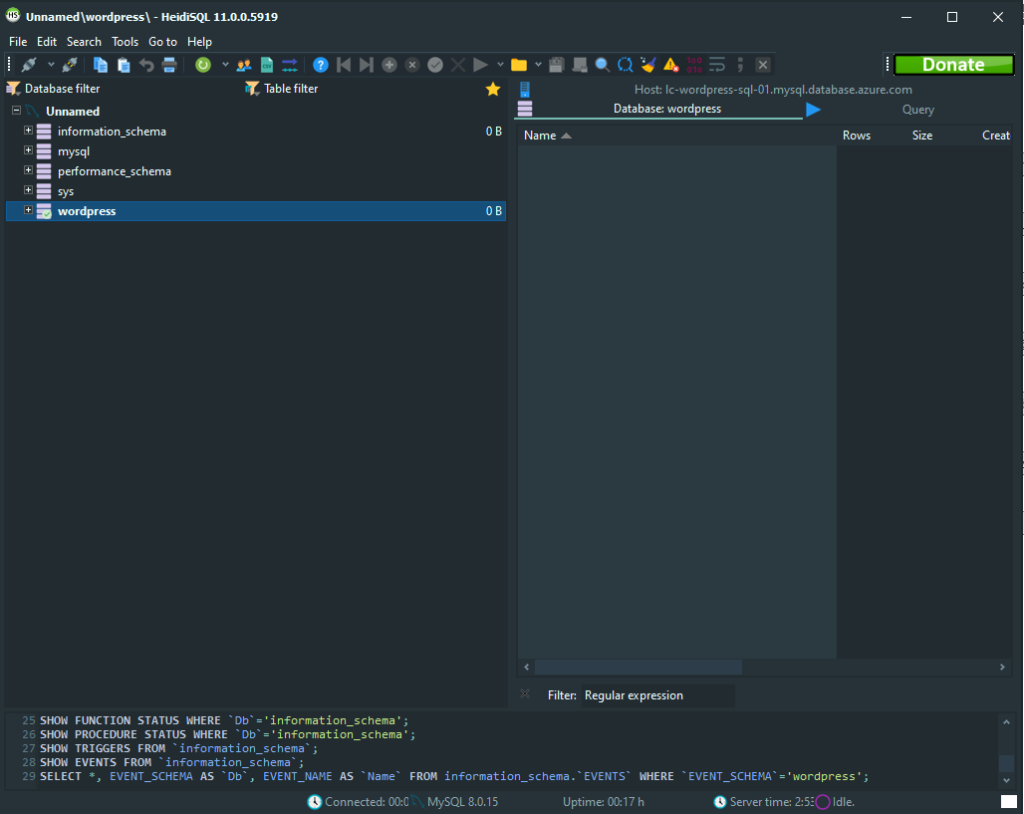Click the Copy toolbar icon

click(x=100, y=65)
